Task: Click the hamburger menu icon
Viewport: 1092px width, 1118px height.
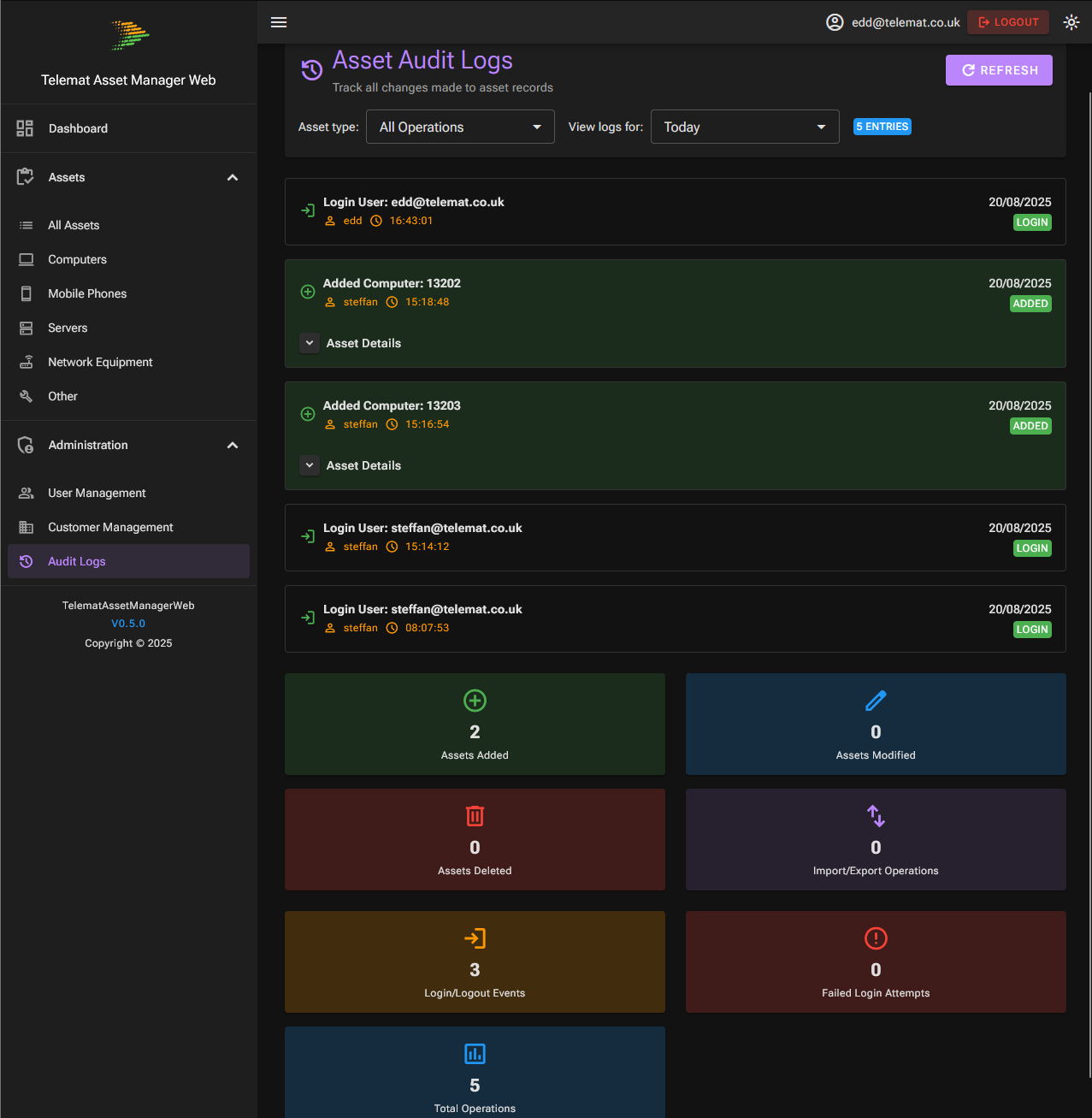Action: (279, 22)
